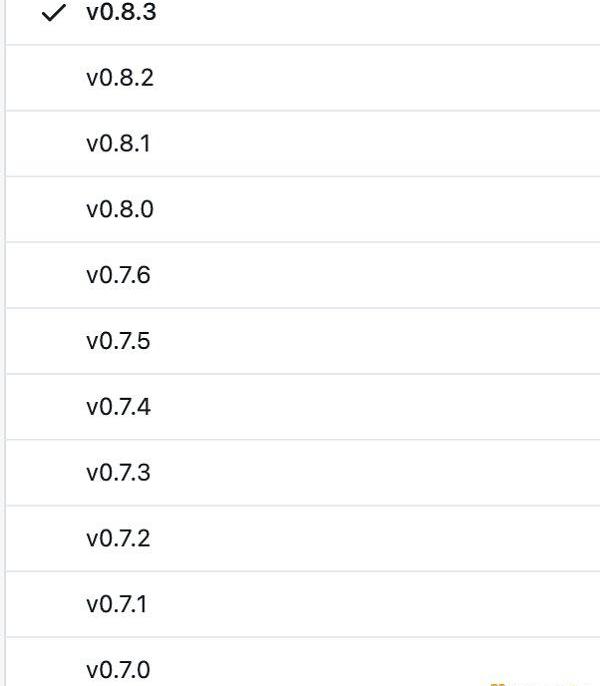Switch to version v0.7.4
The width and height of the screenshot is (600, 686).
pos(119,407)
